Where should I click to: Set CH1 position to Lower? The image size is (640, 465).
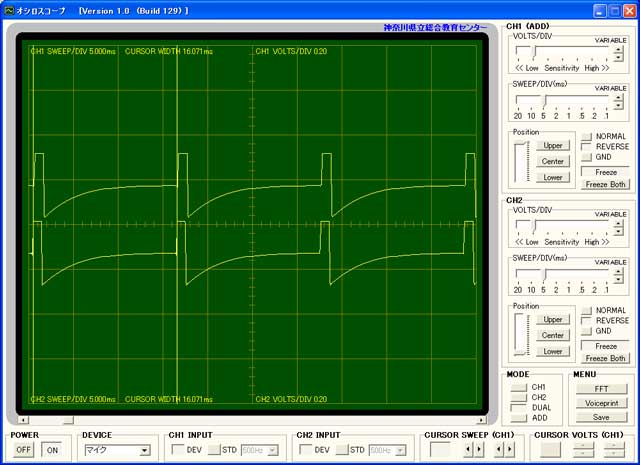tap(553, 177)
